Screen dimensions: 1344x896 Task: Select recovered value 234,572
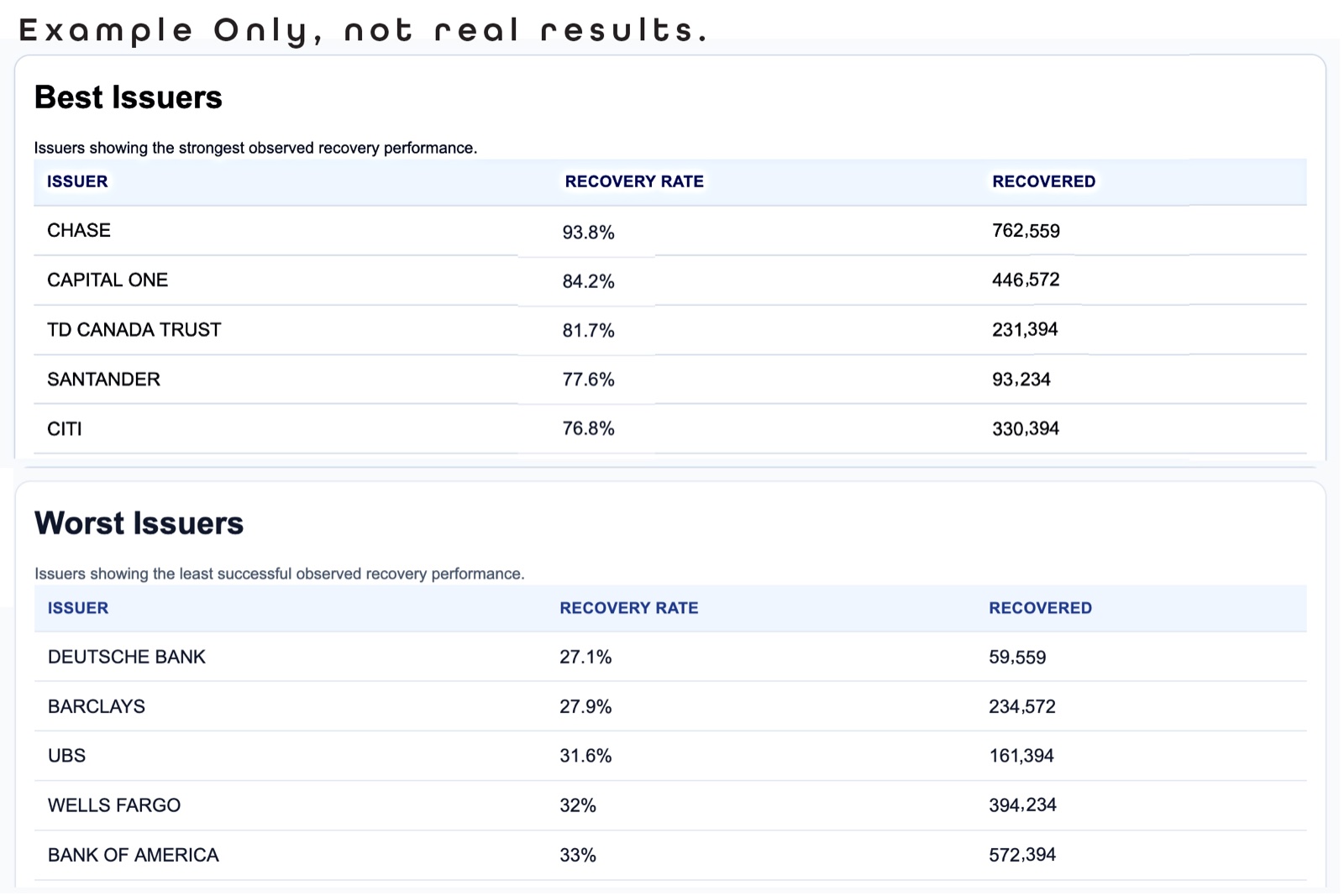tap(1022, 706)
